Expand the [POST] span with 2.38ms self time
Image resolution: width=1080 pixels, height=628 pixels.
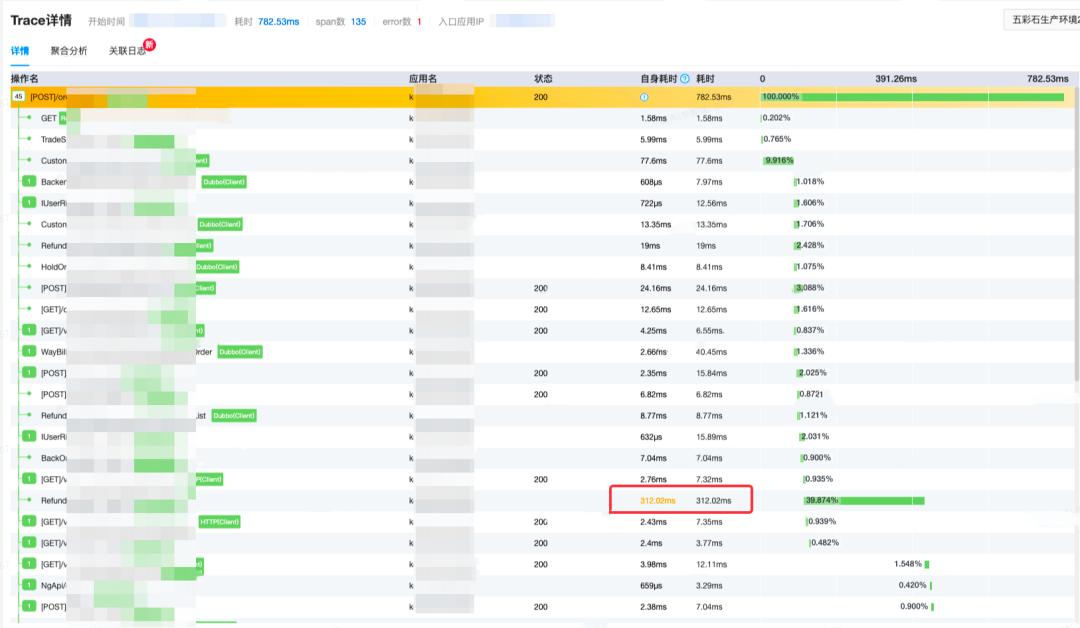click(x=29, y=607)
